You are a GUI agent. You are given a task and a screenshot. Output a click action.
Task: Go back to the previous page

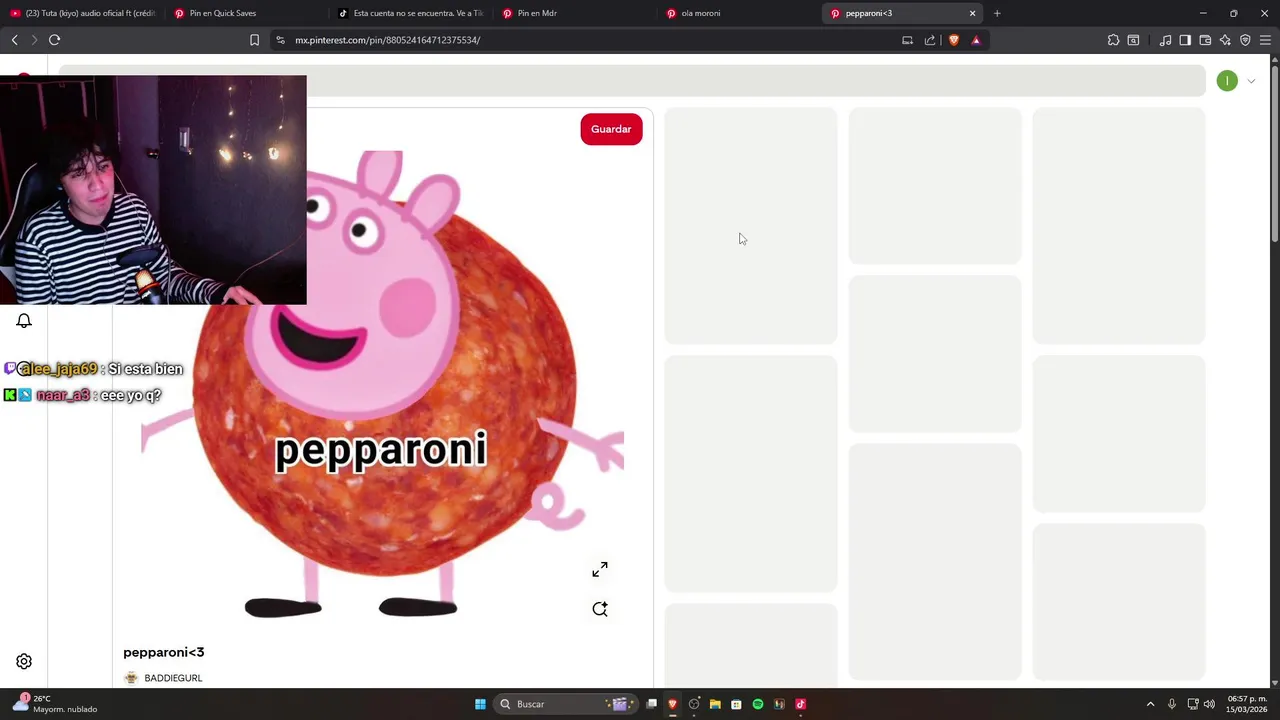tap(14, 40)
